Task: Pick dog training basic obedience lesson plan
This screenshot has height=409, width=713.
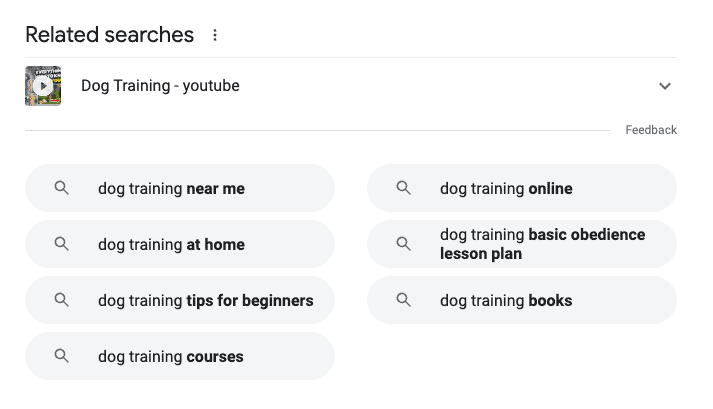Action: [x=542, y=244]
